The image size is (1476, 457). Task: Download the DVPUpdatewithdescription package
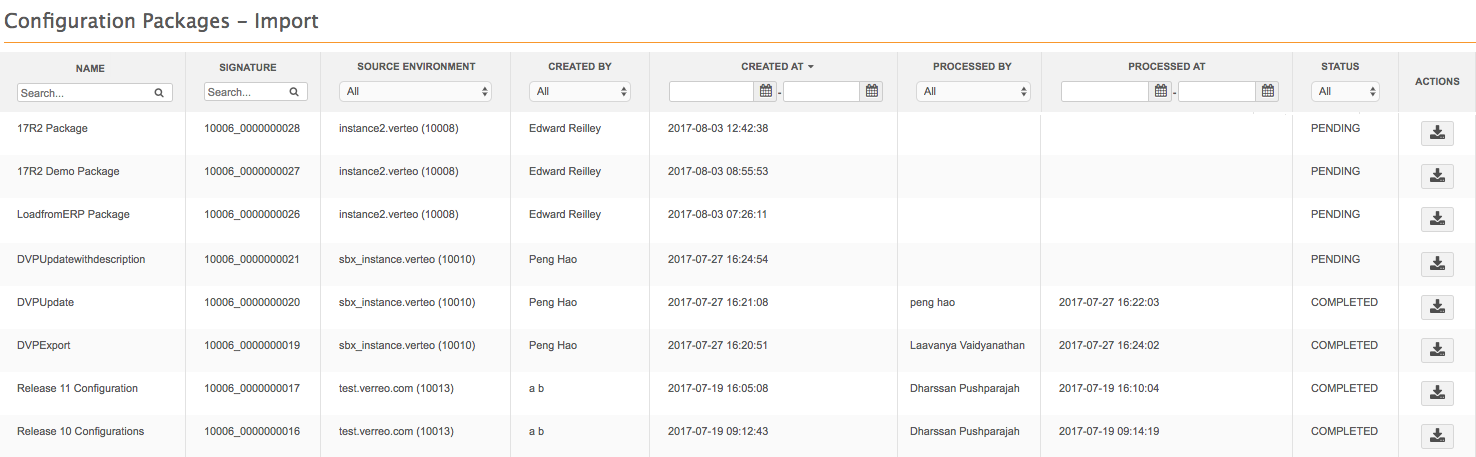pos(1437,264)
